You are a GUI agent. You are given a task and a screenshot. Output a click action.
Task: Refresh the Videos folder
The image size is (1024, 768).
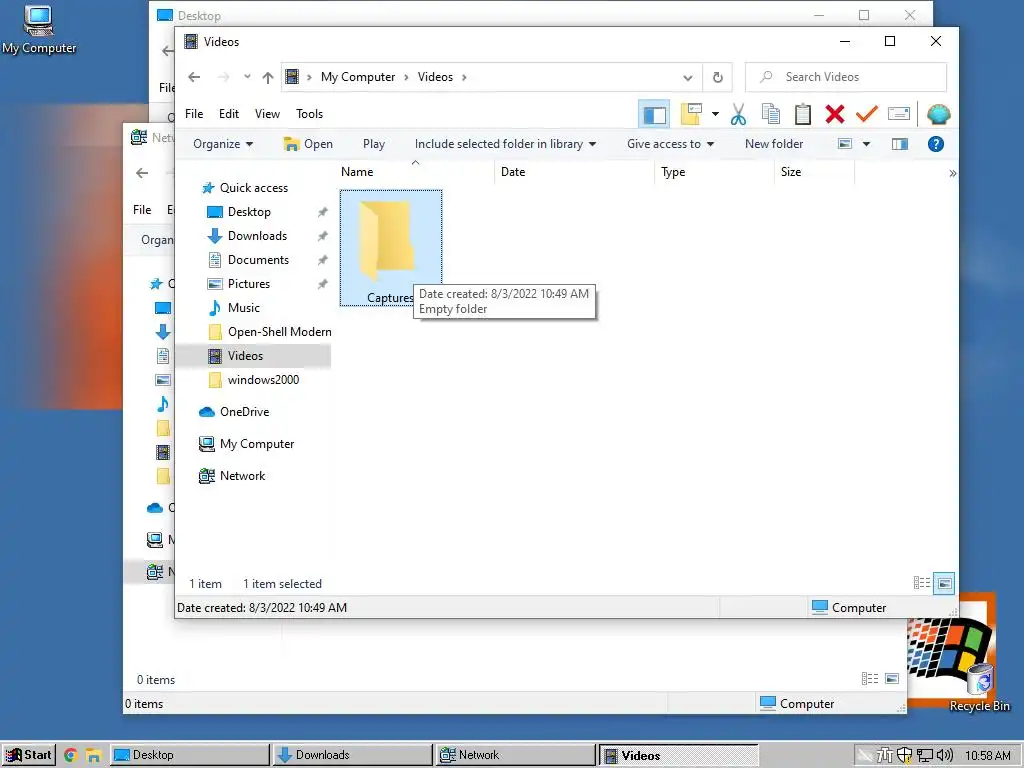click(717, 78)
